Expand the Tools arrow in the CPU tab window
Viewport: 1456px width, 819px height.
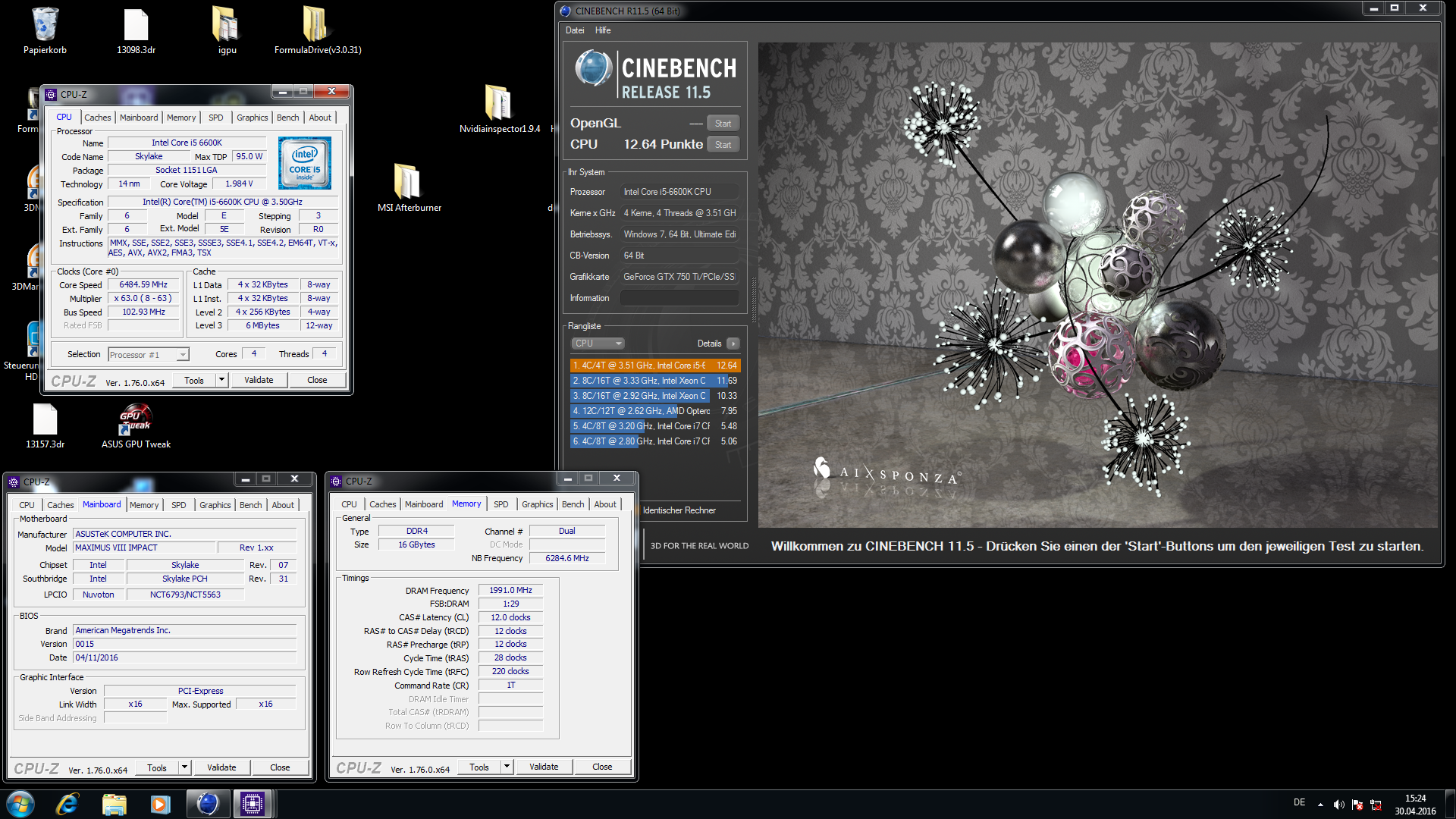pyautogui.click(x=221, y=380)
